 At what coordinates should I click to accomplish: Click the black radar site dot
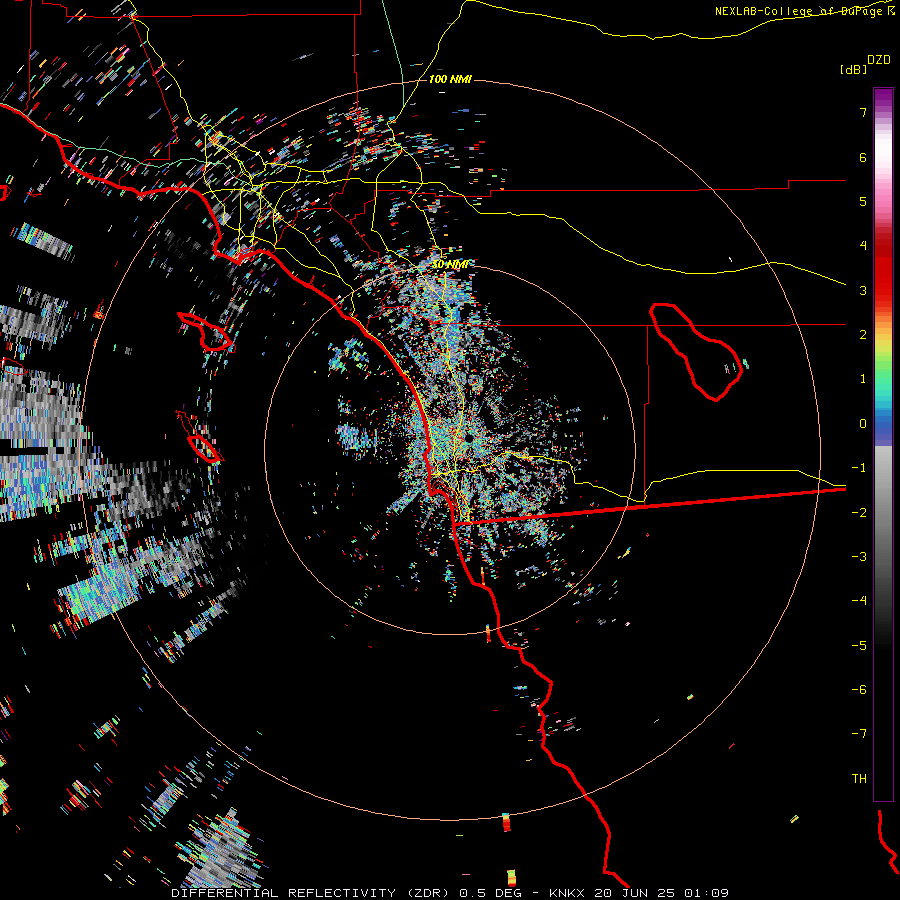click(x=469, y=439)
